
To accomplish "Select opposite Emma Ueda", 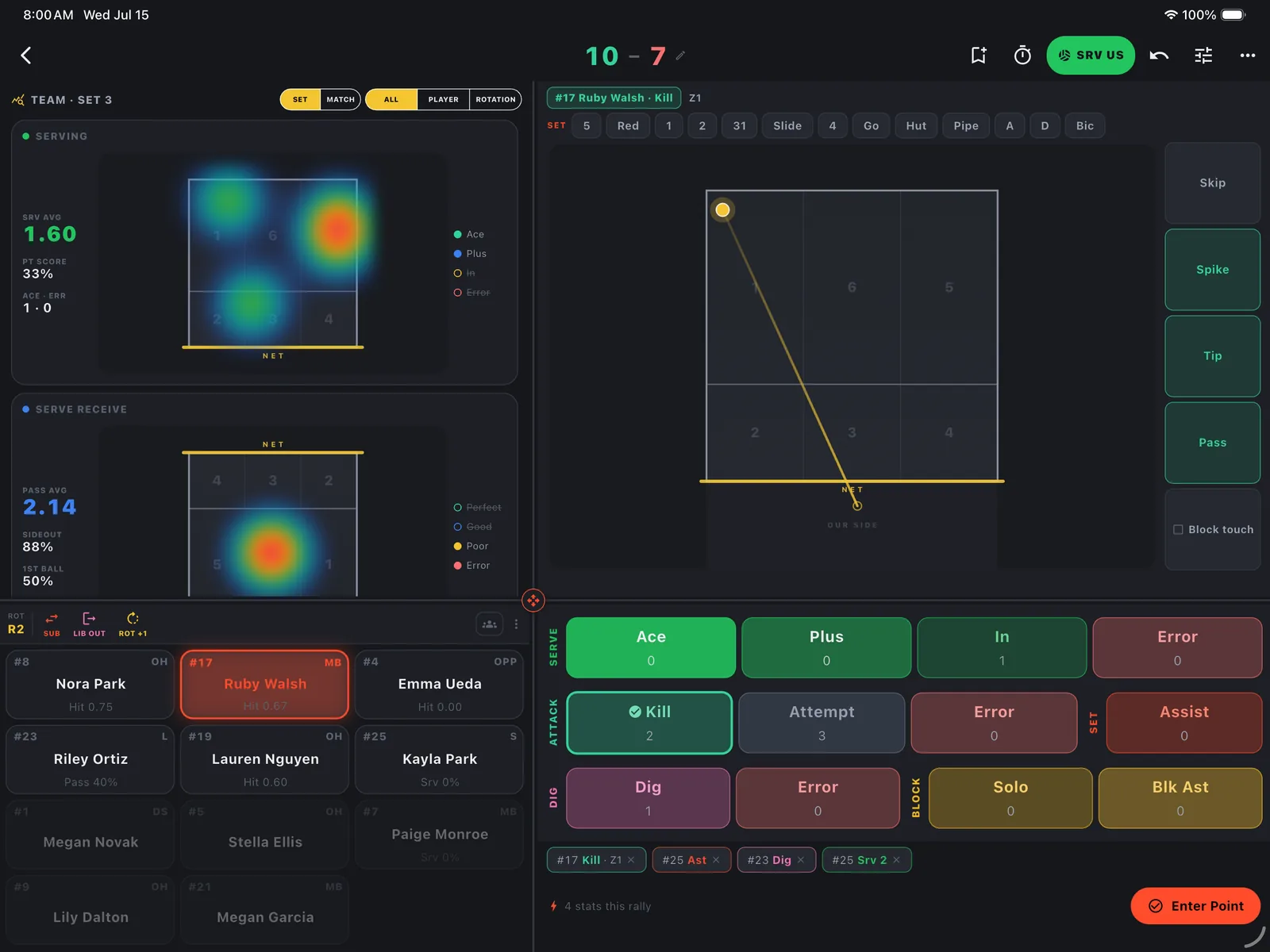I will [439, 684].
